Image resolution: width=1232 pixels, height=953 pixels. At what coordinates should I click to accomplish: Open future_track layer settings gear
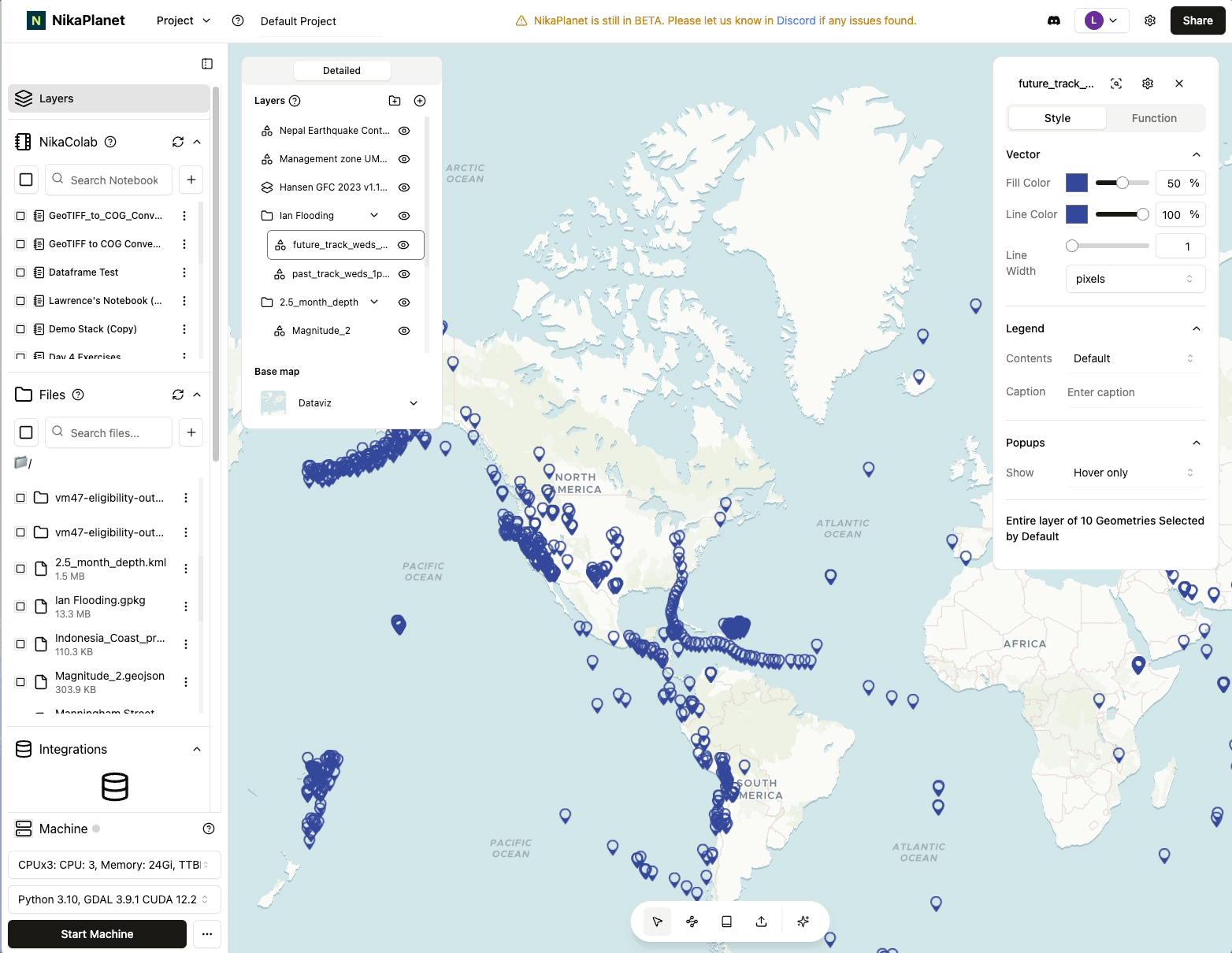pos(1148,83)
